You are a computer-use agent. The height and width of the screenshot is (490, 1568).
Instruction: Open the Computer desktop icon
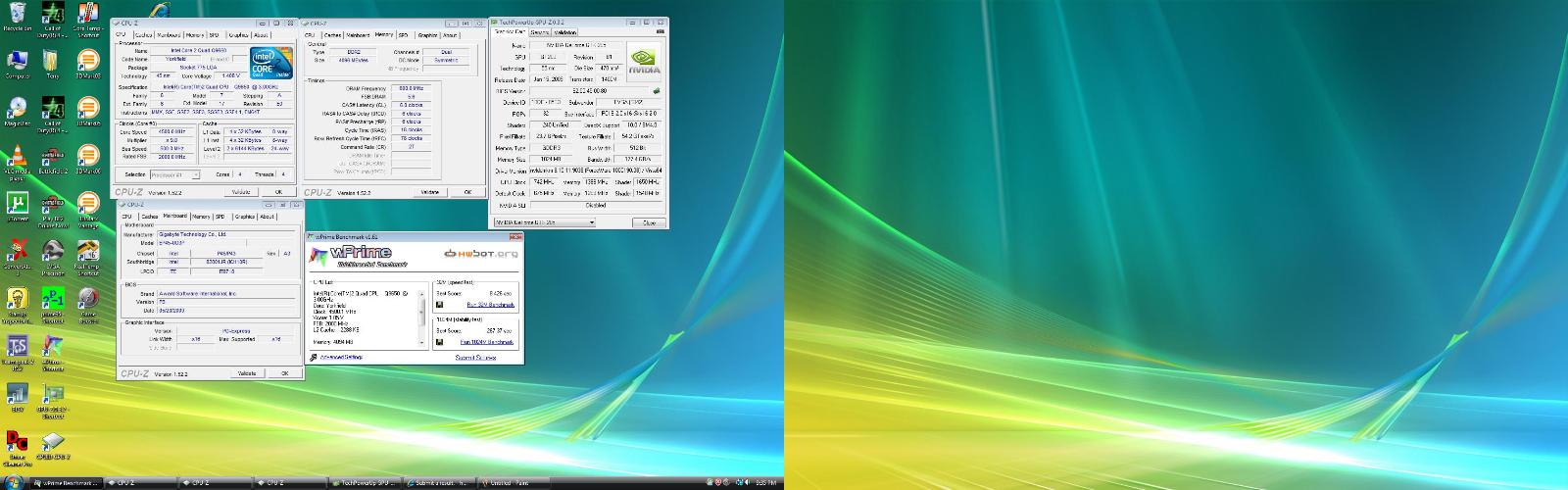(x=17, y=64)
